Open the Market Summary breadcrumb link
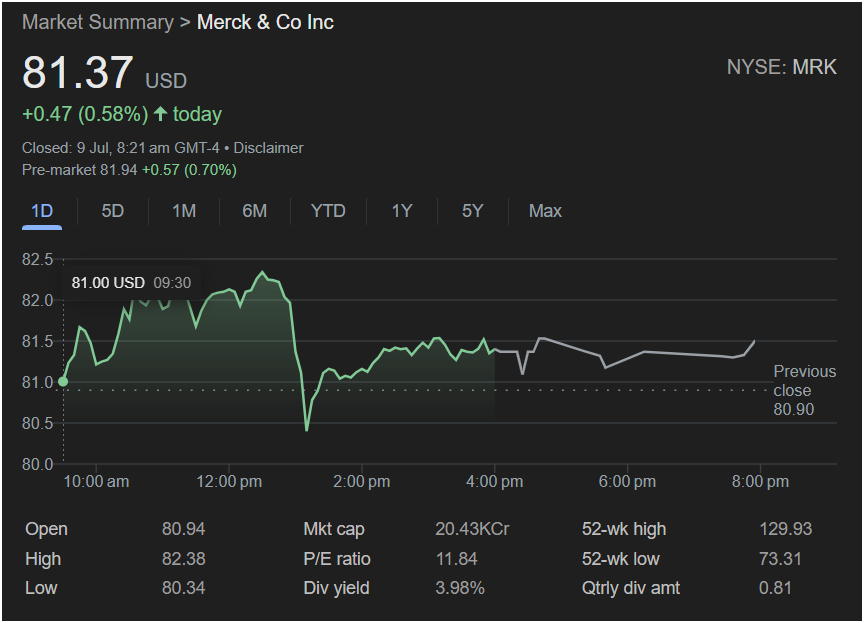Image resolution: width=864 pixels, height=623 pixels. coord(98,23)
